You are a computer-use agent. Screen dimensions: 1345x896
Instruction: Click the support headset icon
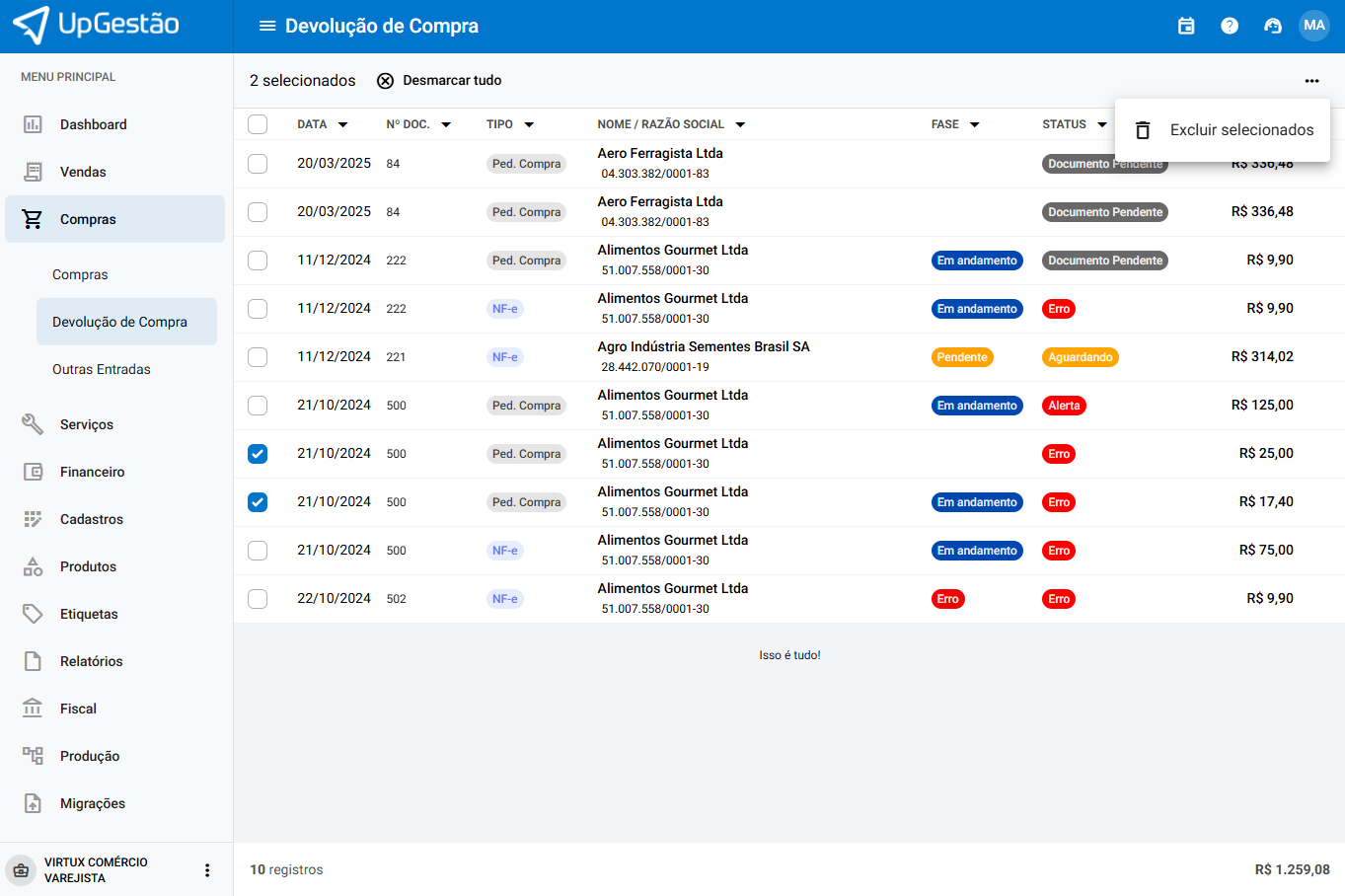(x=1273, y=26)
